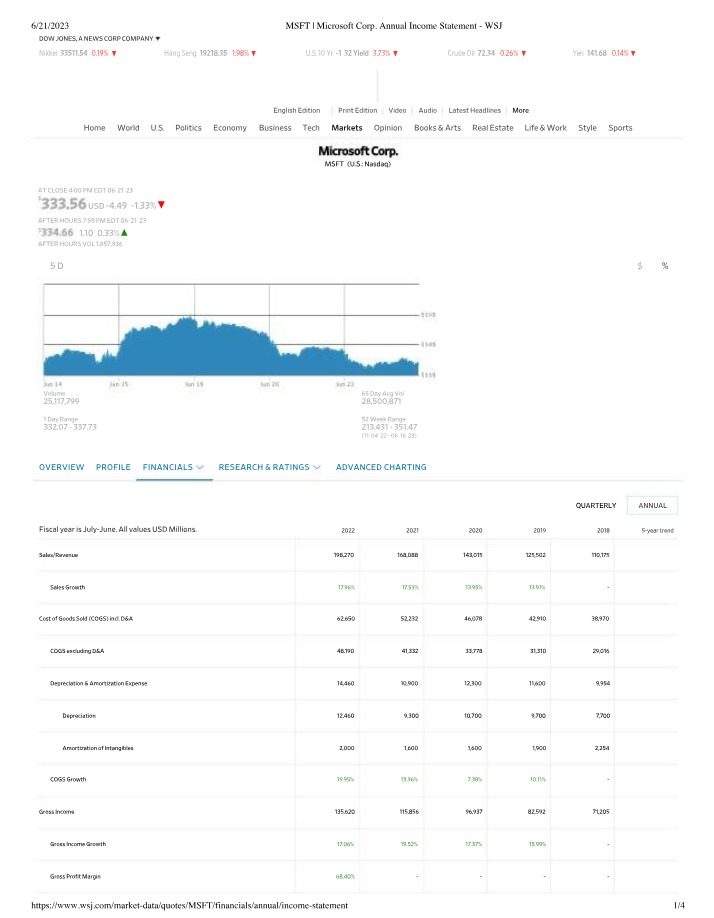The width and height of the screenshot is (714, 918).
Task: Click the Yen ticker quote
Action: pyautogui.click(x=604, y=53)
